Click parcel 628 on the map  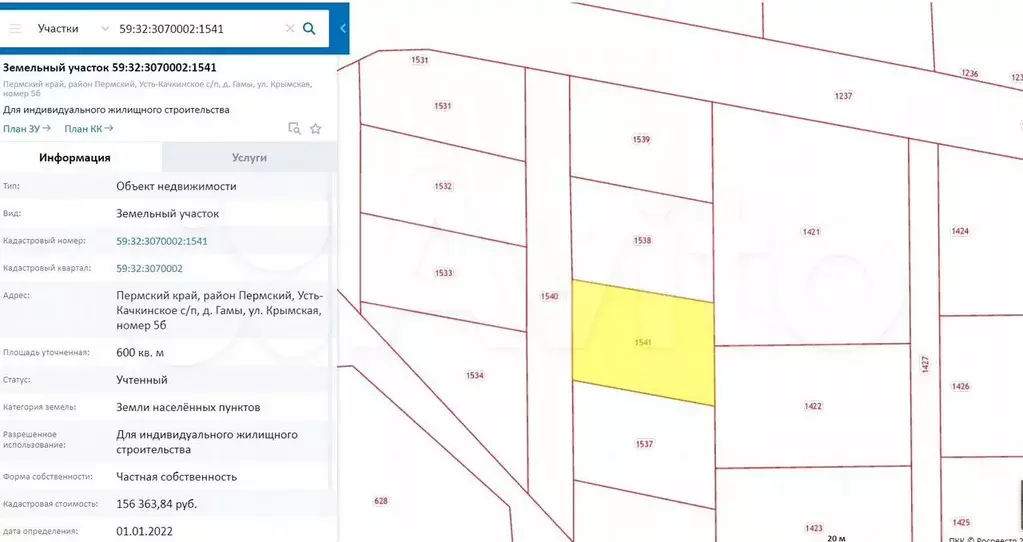point(381,501)
